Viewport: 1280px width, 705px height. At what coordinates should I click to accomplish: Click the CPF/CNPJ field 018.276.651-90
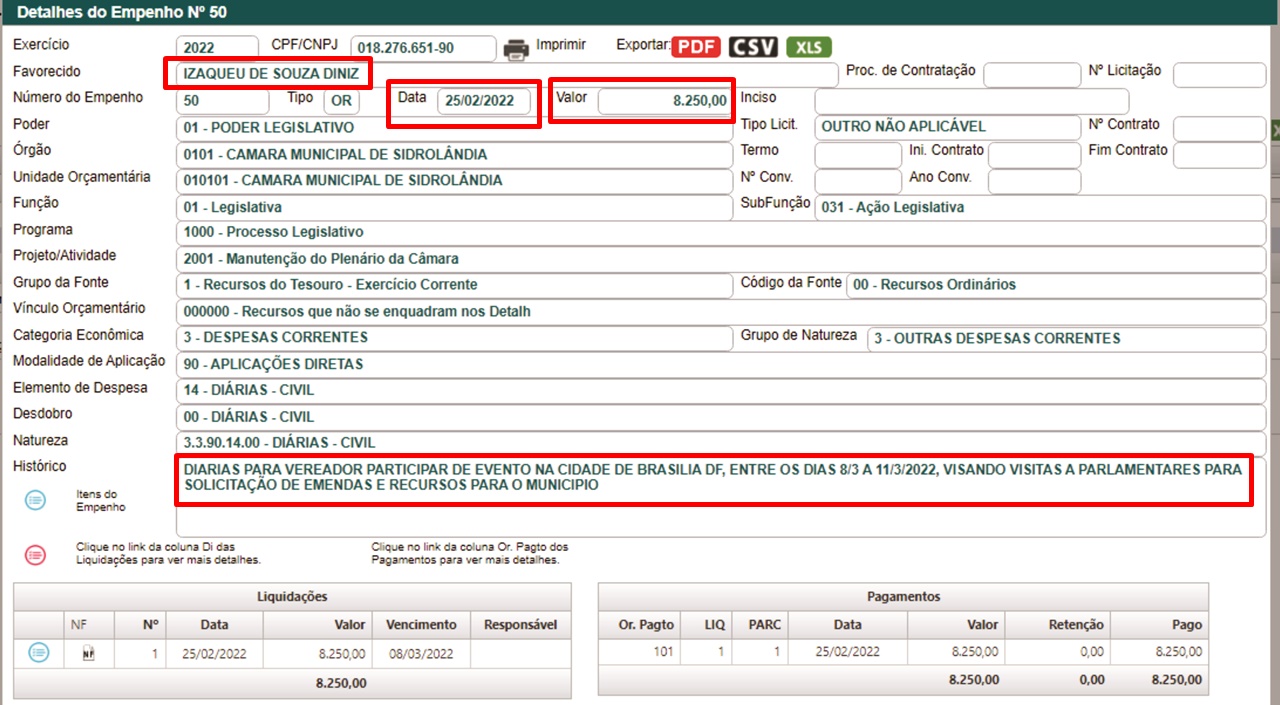(x=423, y=48)
